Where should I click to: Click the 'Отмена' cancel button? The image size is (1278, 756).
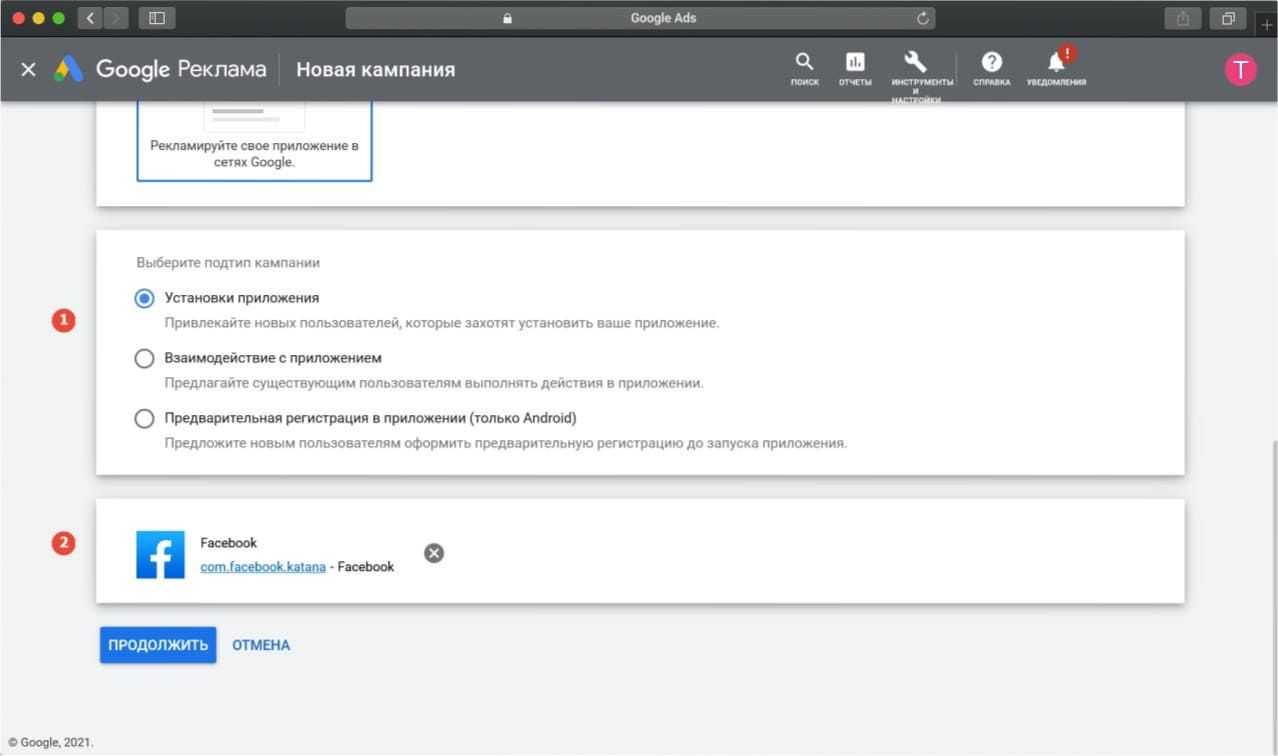(x=261, y=645)
